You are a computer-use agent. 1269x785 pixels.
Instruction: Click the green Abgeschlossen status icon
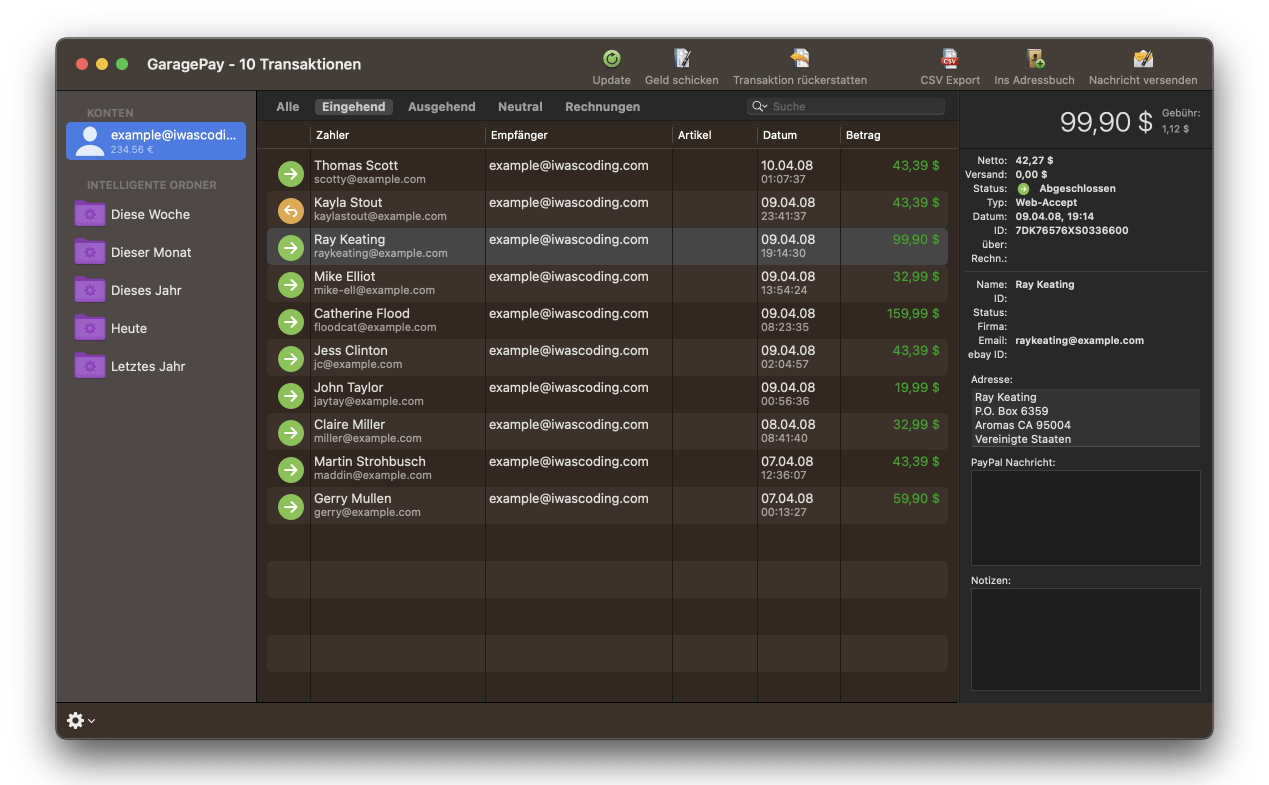(1023, 188)
